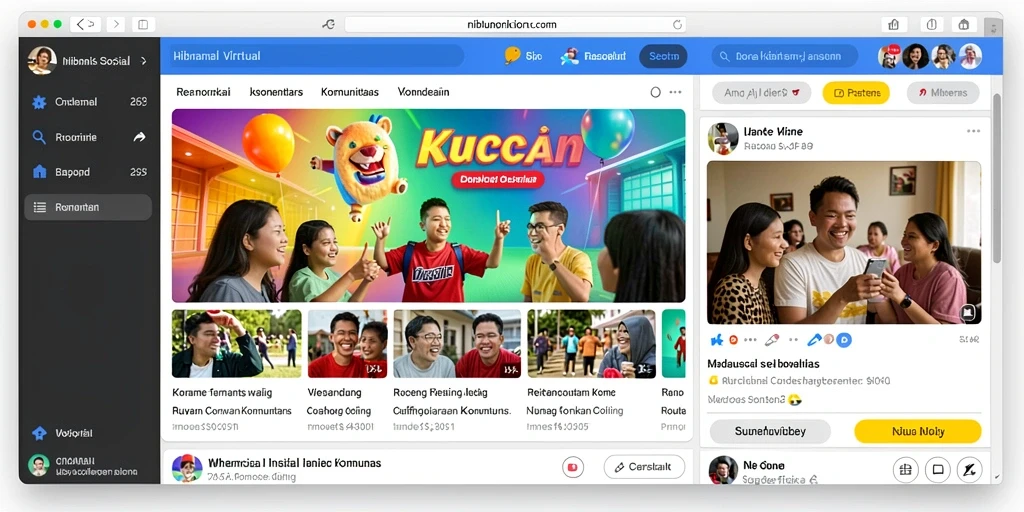
Task: Switch to the Vonndeain tab
Action: pyautogui.click(x=423, y=92)
